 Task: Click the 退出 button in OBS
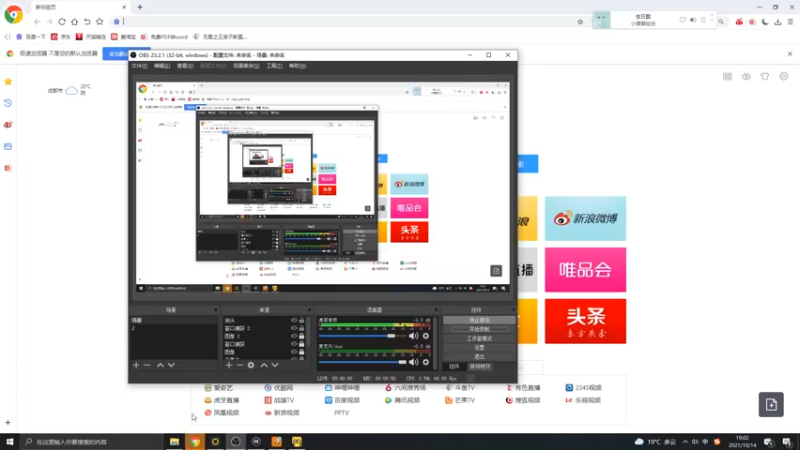pyautogui.click(x=479, y=357)
